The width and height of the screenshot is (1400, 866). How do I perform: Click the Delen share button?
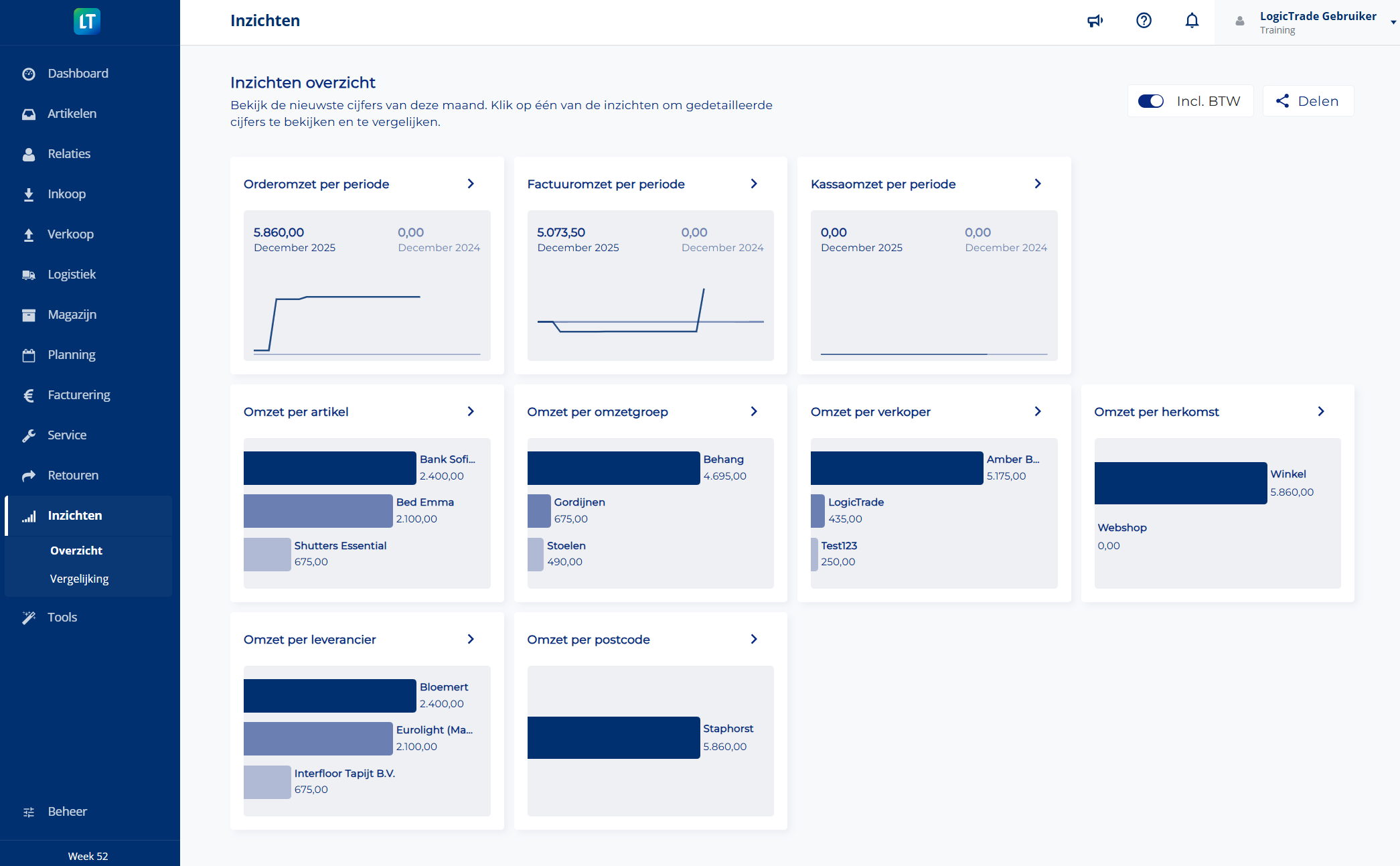[x=1307, y=100]
